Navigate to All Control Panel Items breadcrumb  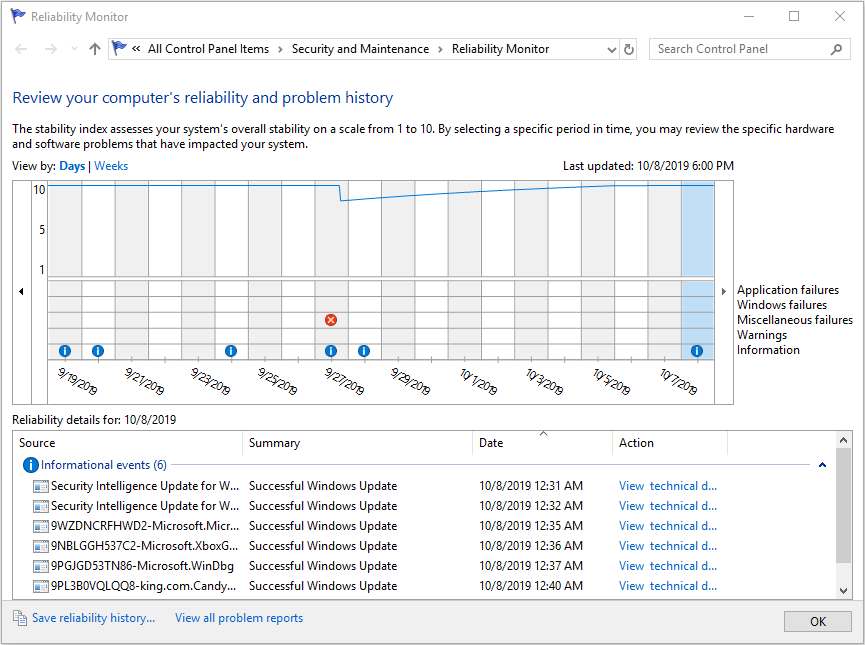pos(209,49)
